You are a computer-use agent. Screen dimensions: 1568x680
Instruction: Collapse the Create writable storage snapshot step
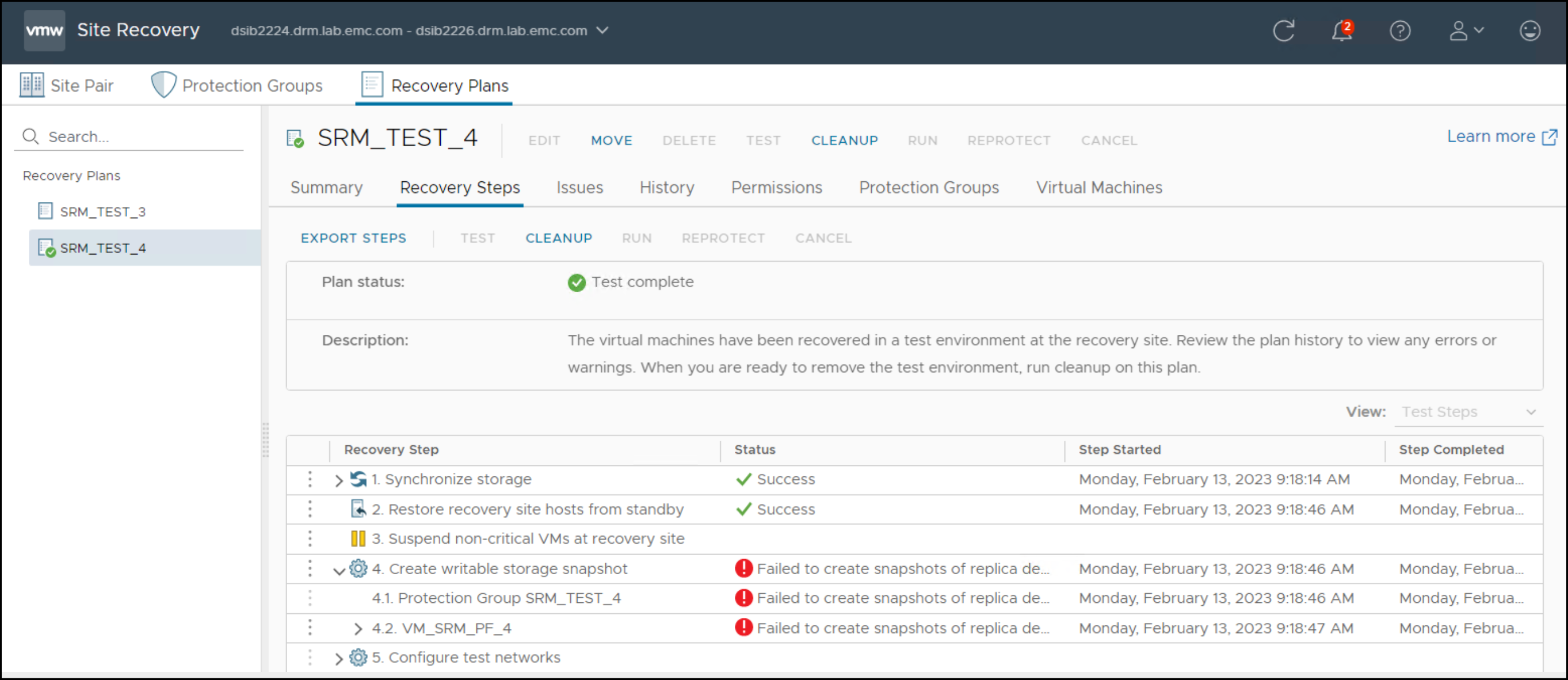[339, 571]
